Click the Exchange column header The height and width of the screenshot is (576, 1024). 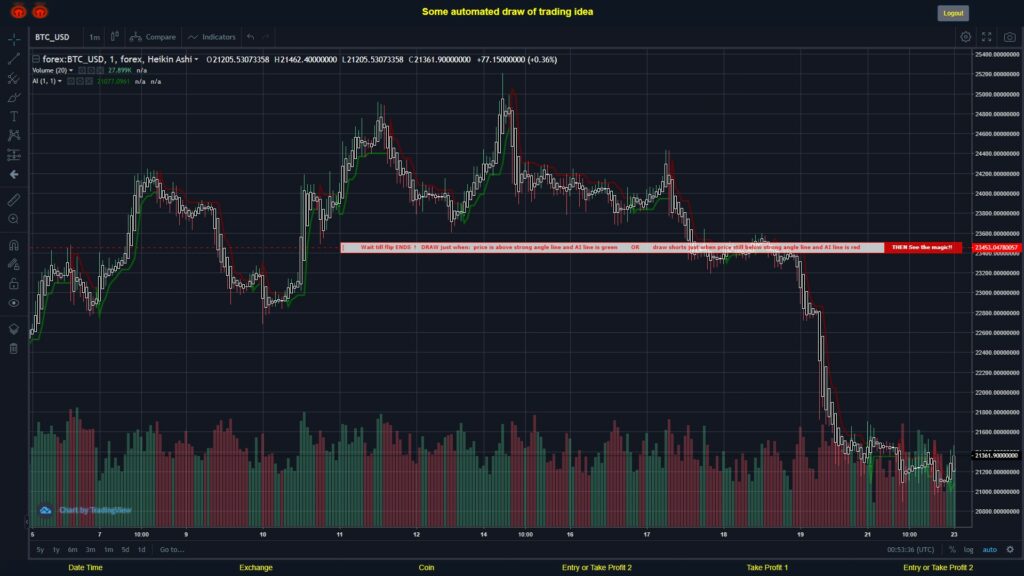(x=256, y=568)
